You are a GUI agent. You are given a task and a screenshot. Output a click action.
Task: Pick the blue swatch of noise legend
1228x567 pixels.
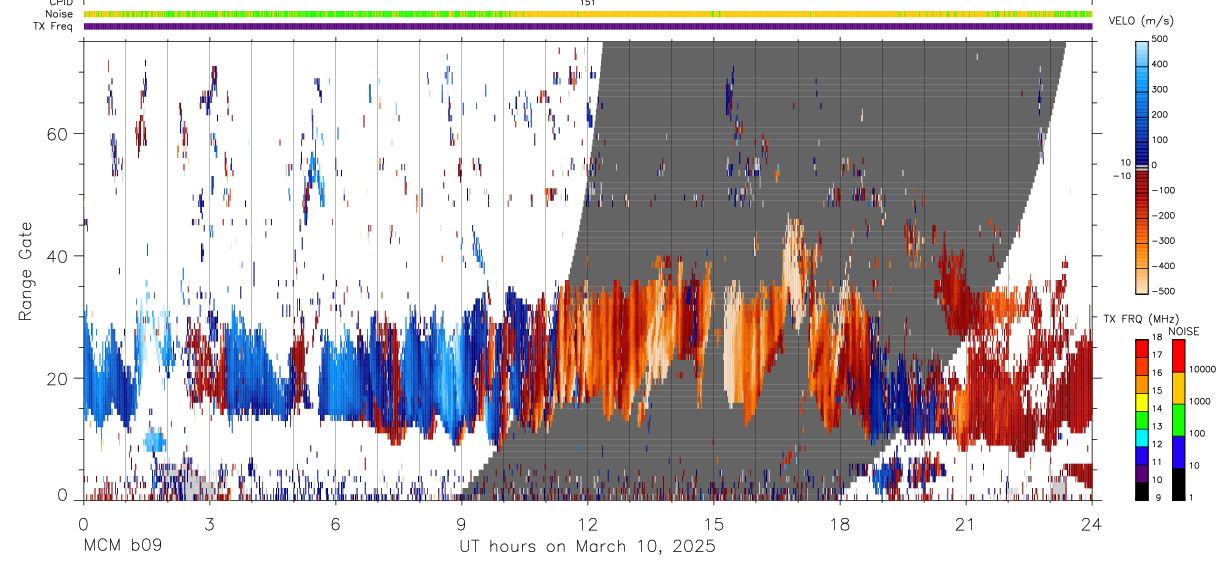point(1178,450)
